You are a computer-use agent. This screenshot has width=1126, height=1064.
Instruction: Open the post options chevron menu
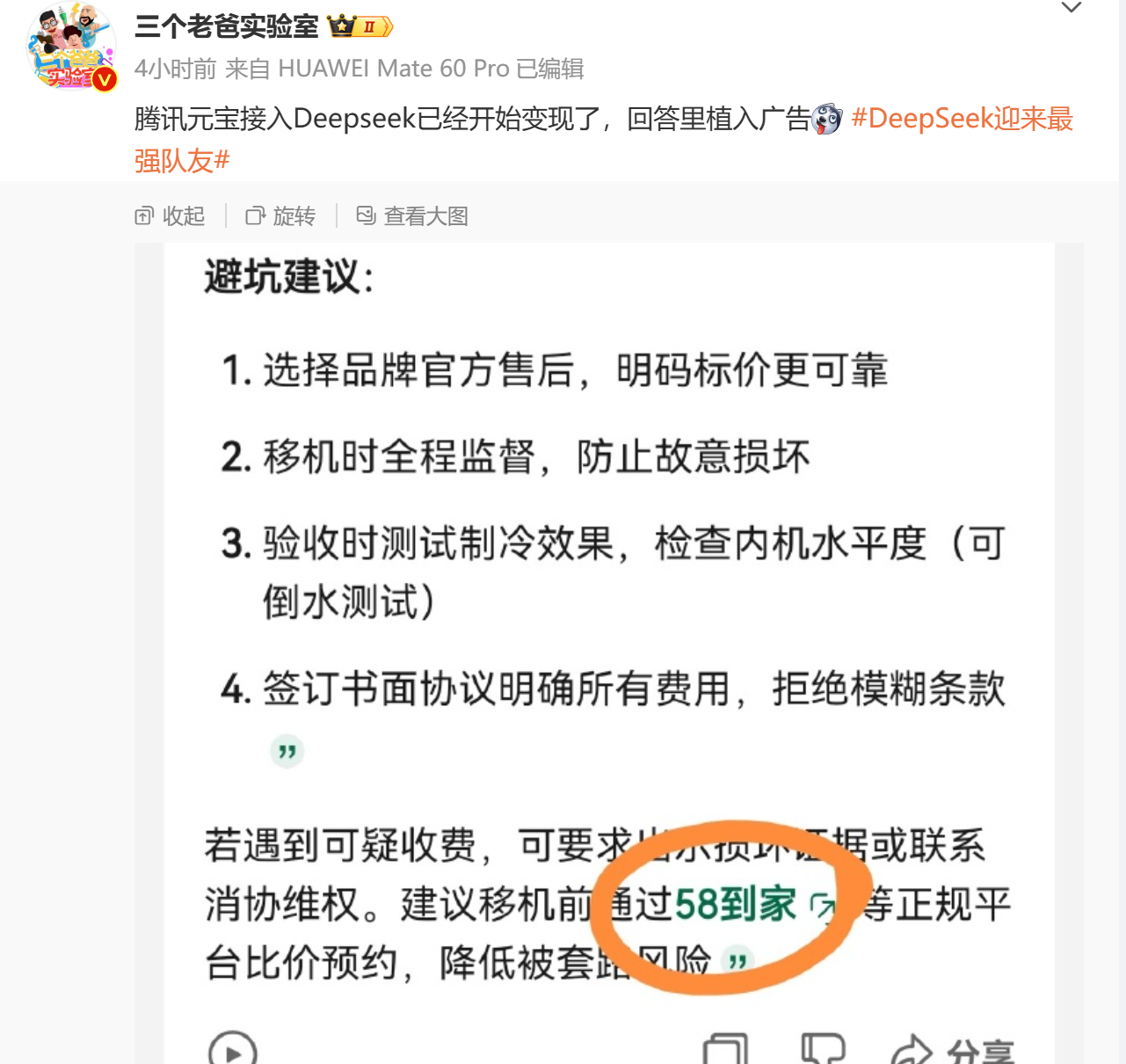(1071, 8)
